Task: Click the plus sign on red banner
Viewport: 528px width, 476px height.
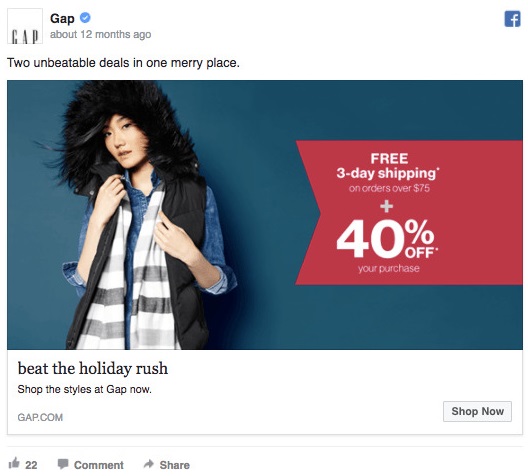Action: pyautogui.click(x=387, y=206)
